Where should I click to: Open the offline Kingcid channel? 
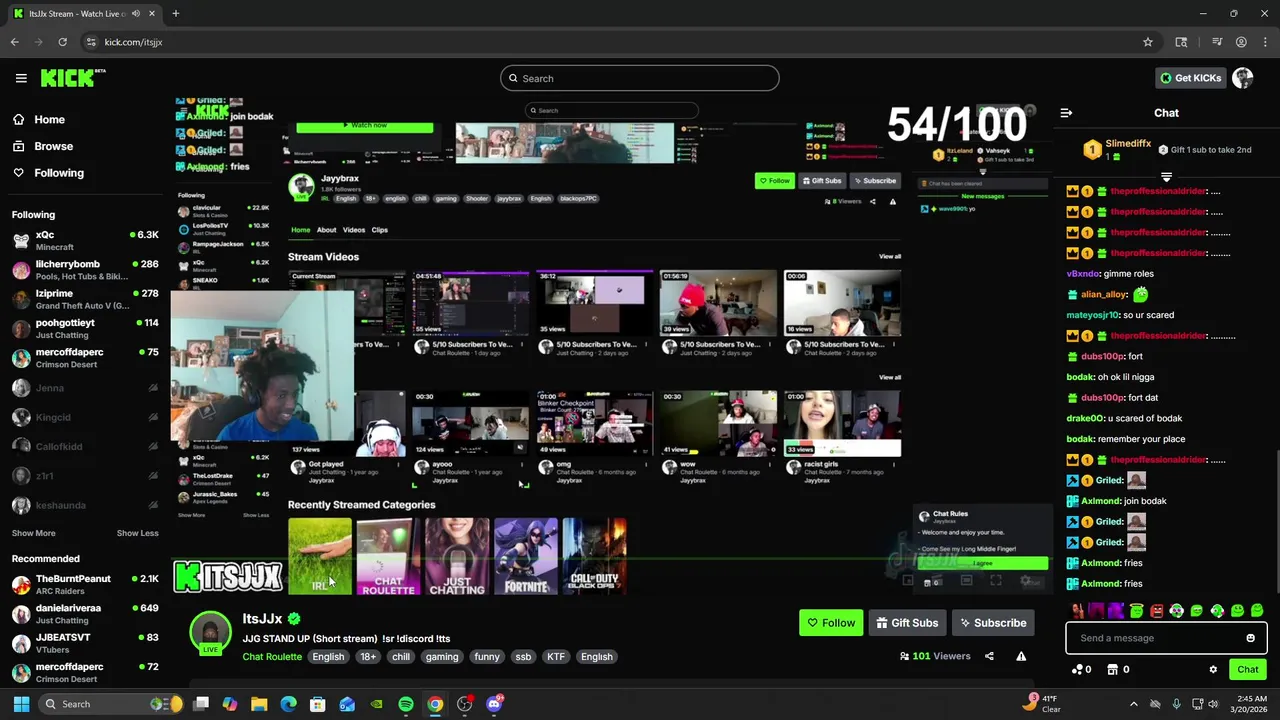tap(85, 417)
